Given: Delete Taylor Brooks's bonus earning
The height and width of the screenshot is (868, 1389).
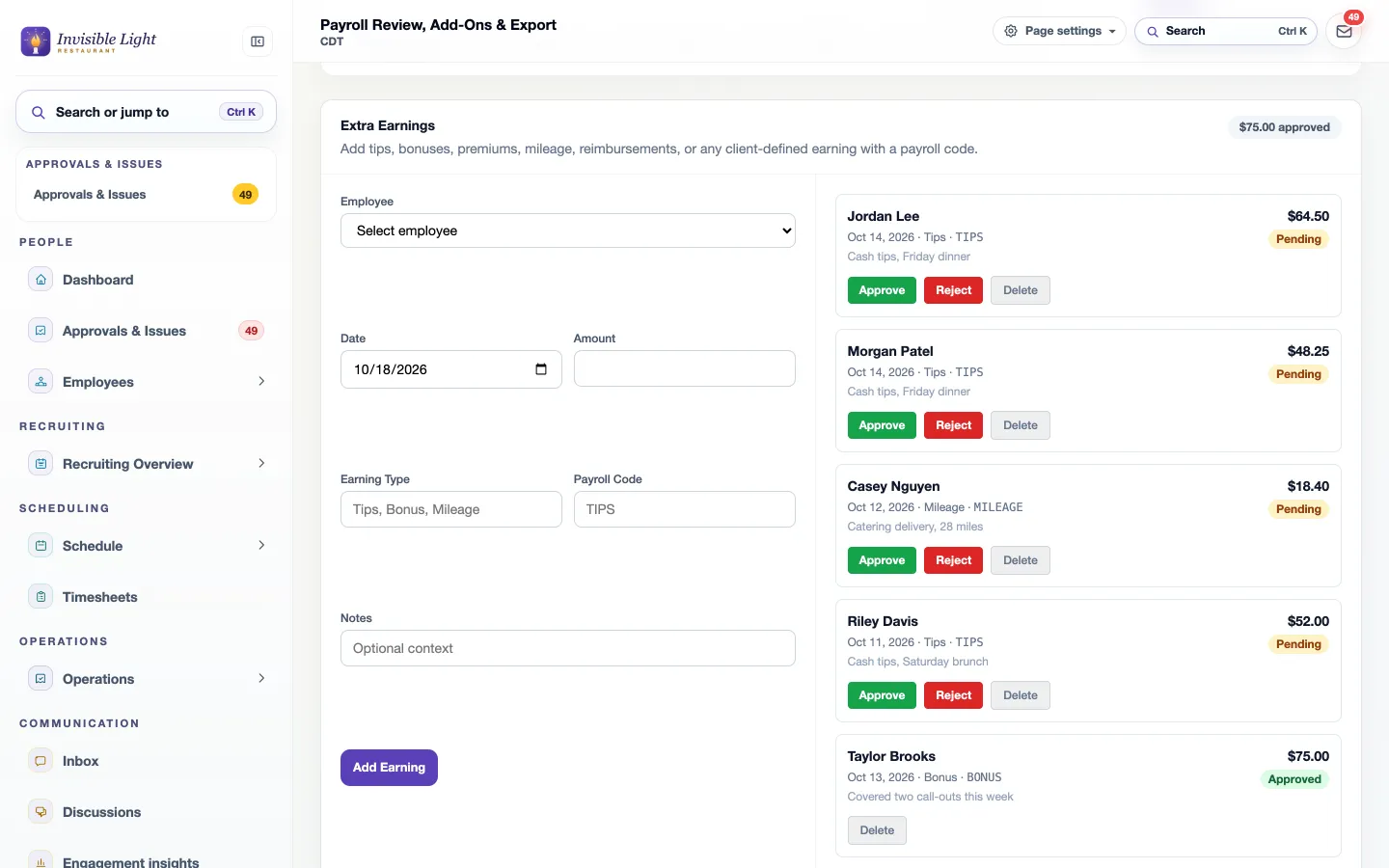Looking at the screenshot, I should click(x=877, y=830).
